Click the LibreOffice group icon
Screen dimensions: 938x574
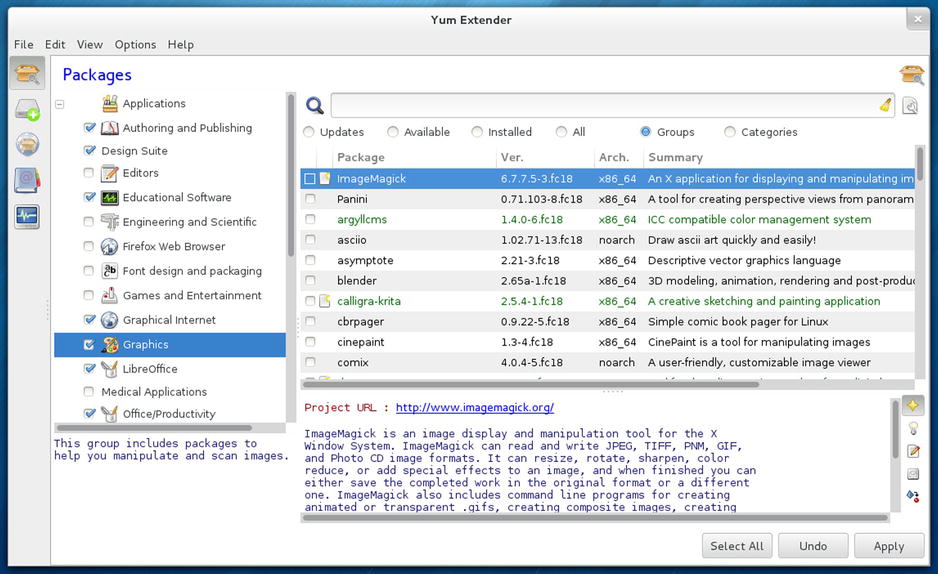click(x=109, y=369)
